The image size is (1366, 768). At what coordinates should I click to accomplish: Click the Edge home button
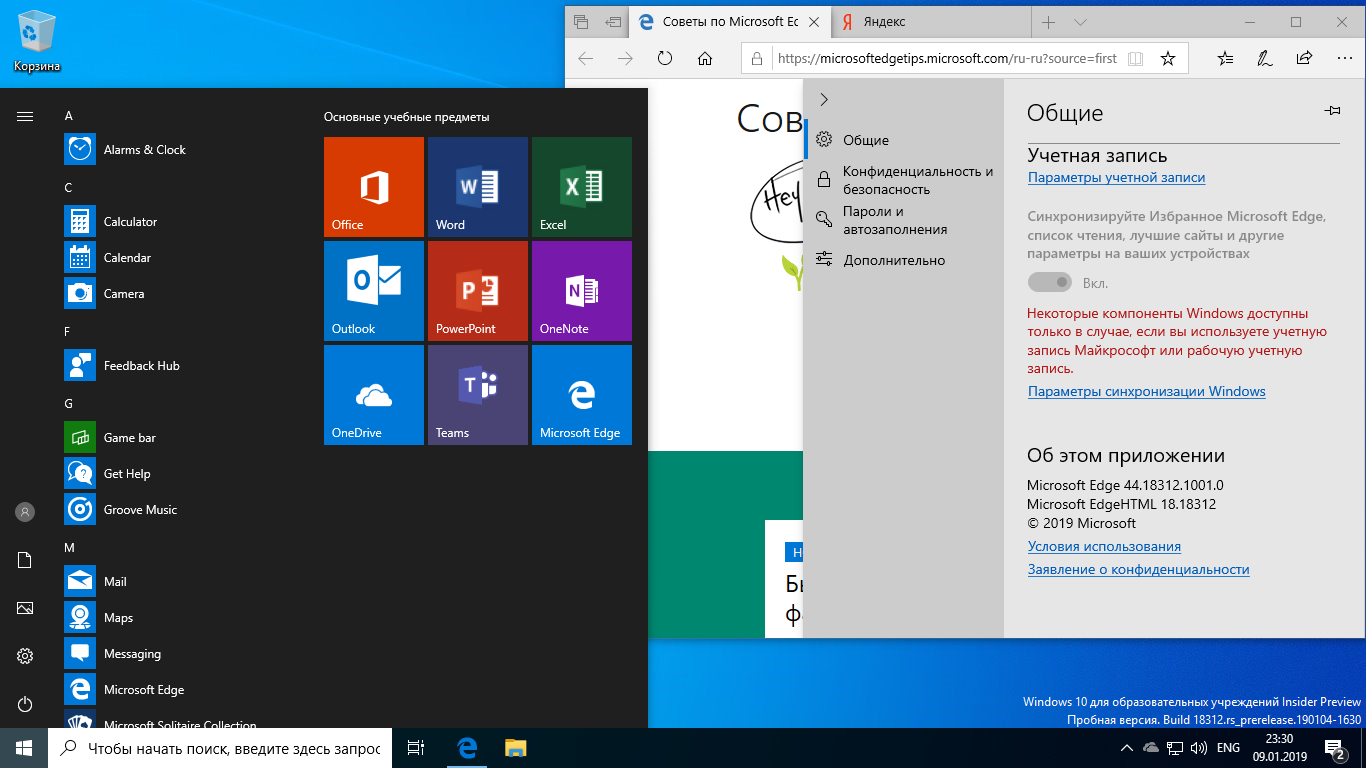pyautogui.click(x=705, y=58)
